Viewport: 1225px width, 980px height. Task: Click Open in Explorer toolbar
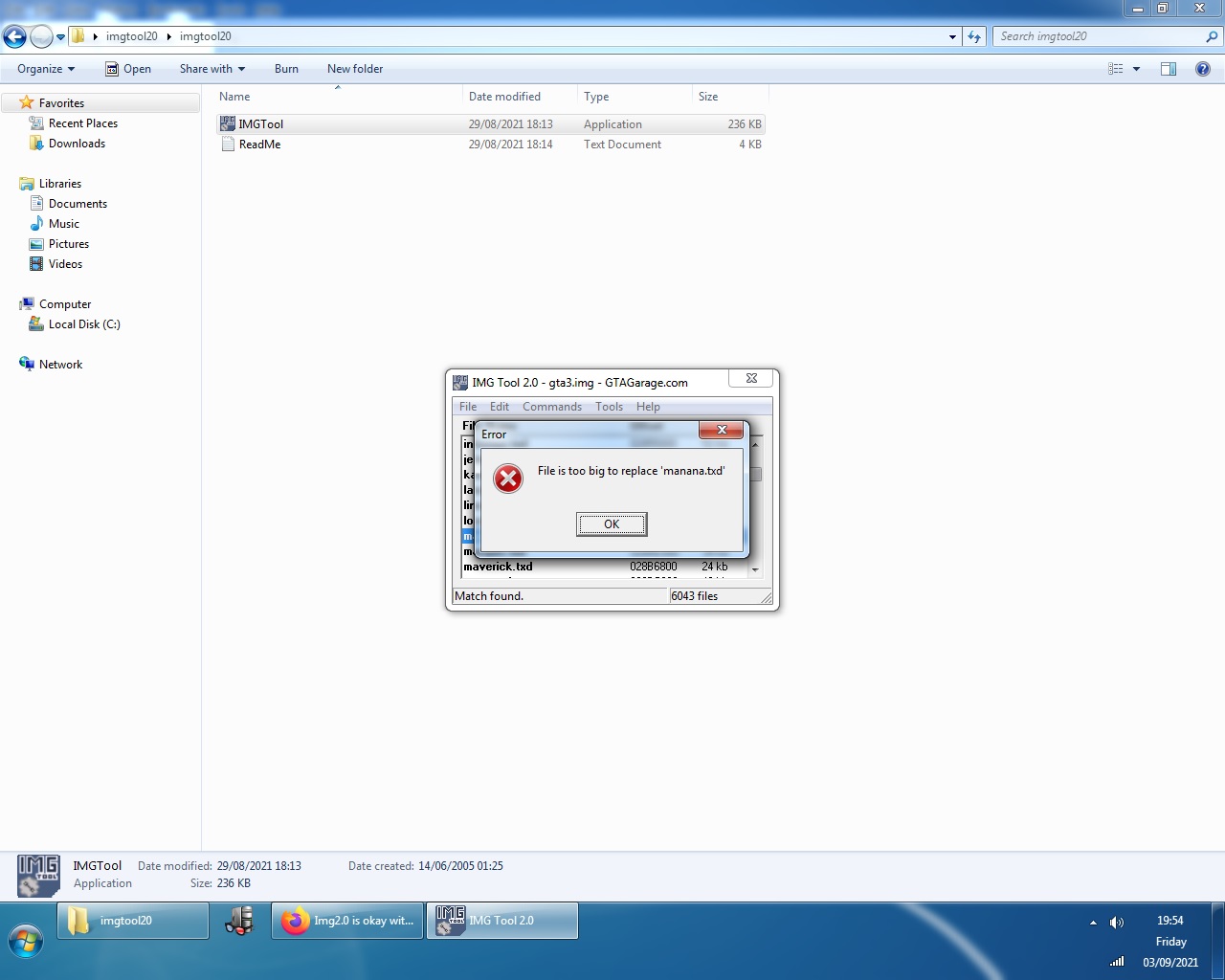pyautogui.click(x=128, y=69)
